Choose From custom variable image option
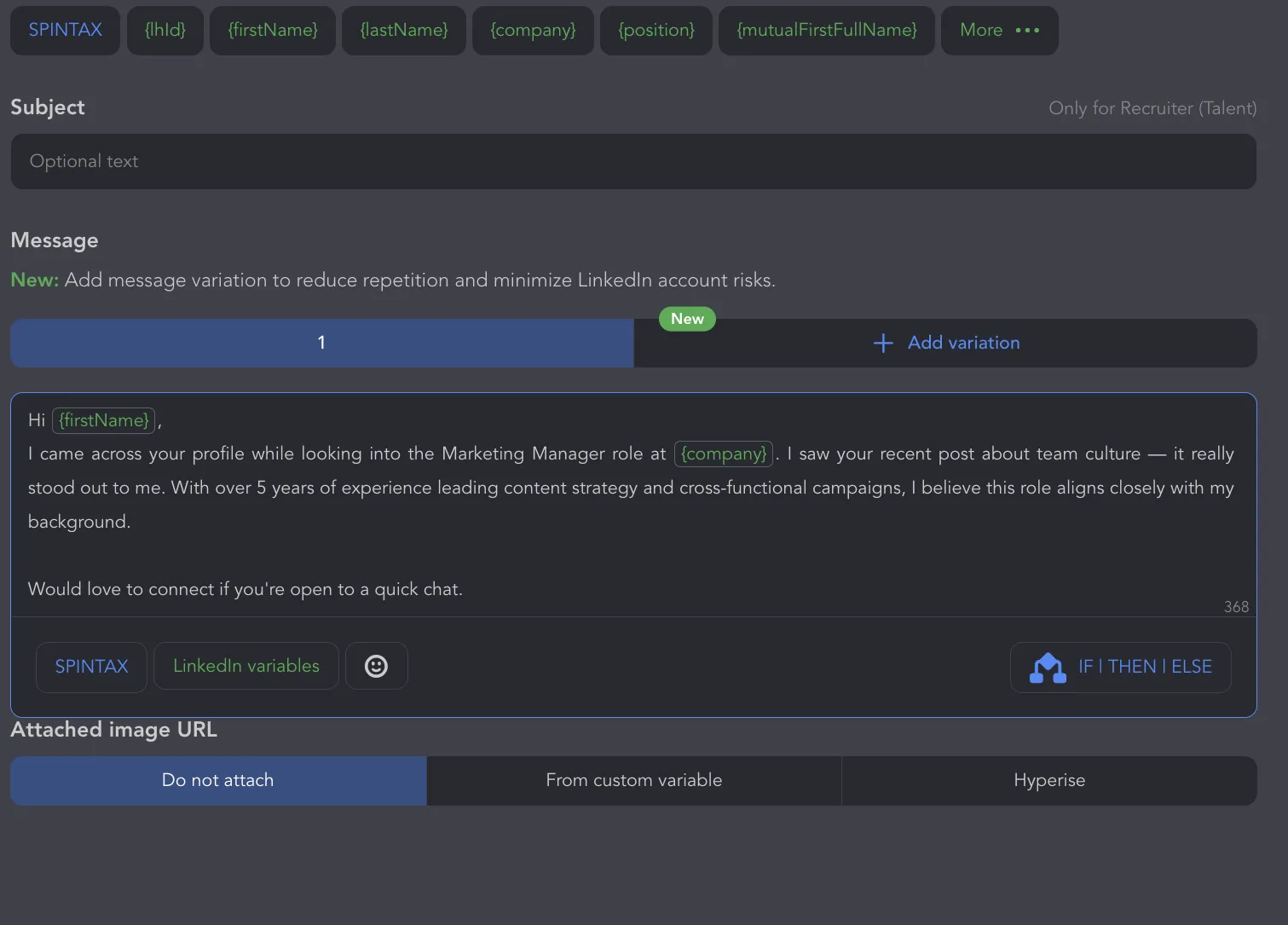Viewport: 1288px width, 925px height. 634,780
